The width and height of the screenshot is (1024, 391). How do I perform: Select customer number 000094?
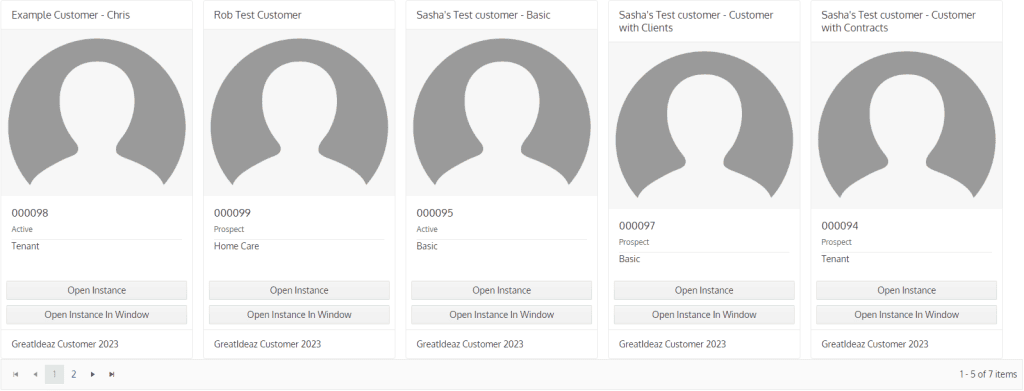tap(840, 226)
